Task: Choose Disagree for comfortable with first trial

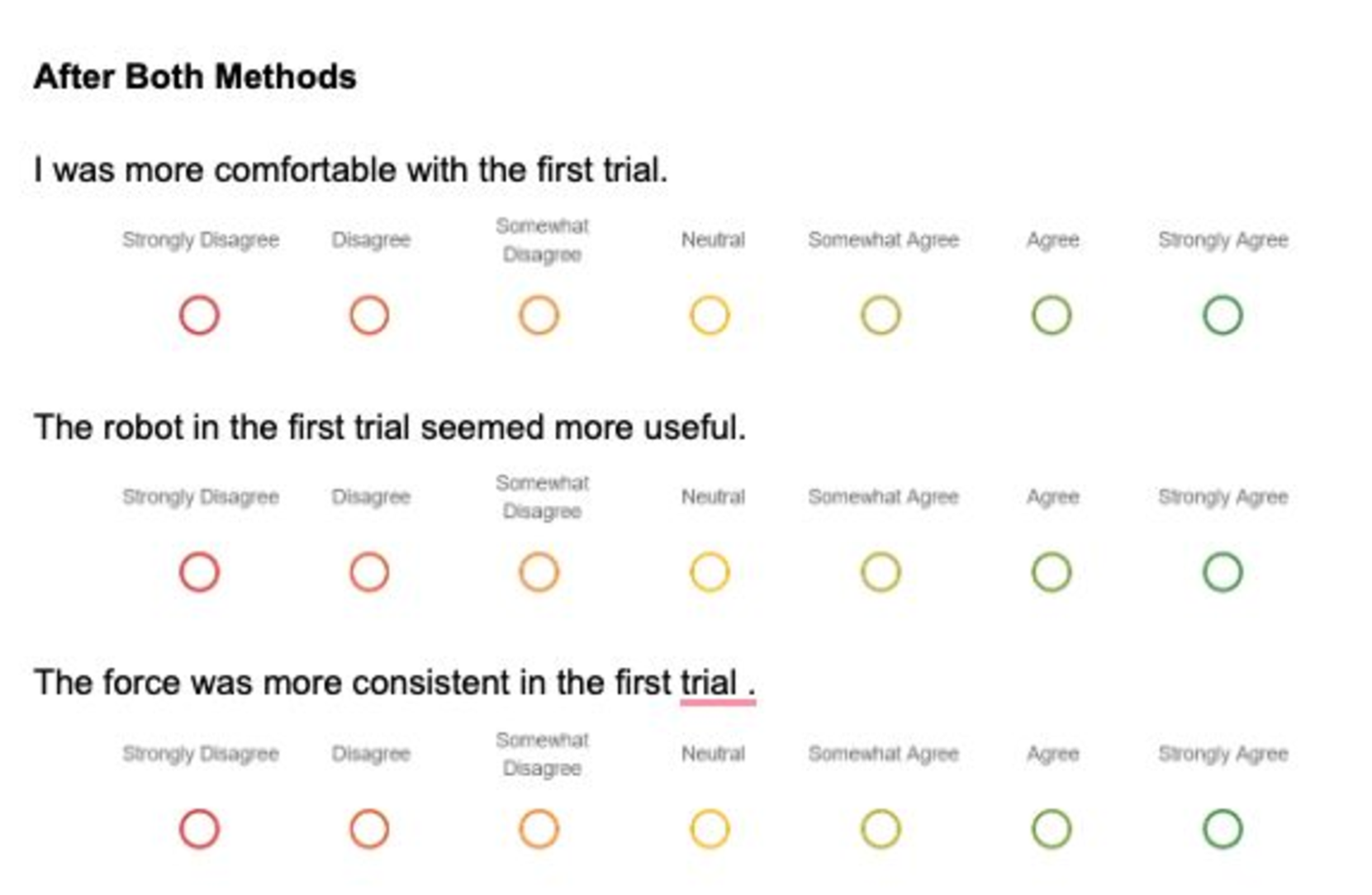Action: (x=369, y=315)
